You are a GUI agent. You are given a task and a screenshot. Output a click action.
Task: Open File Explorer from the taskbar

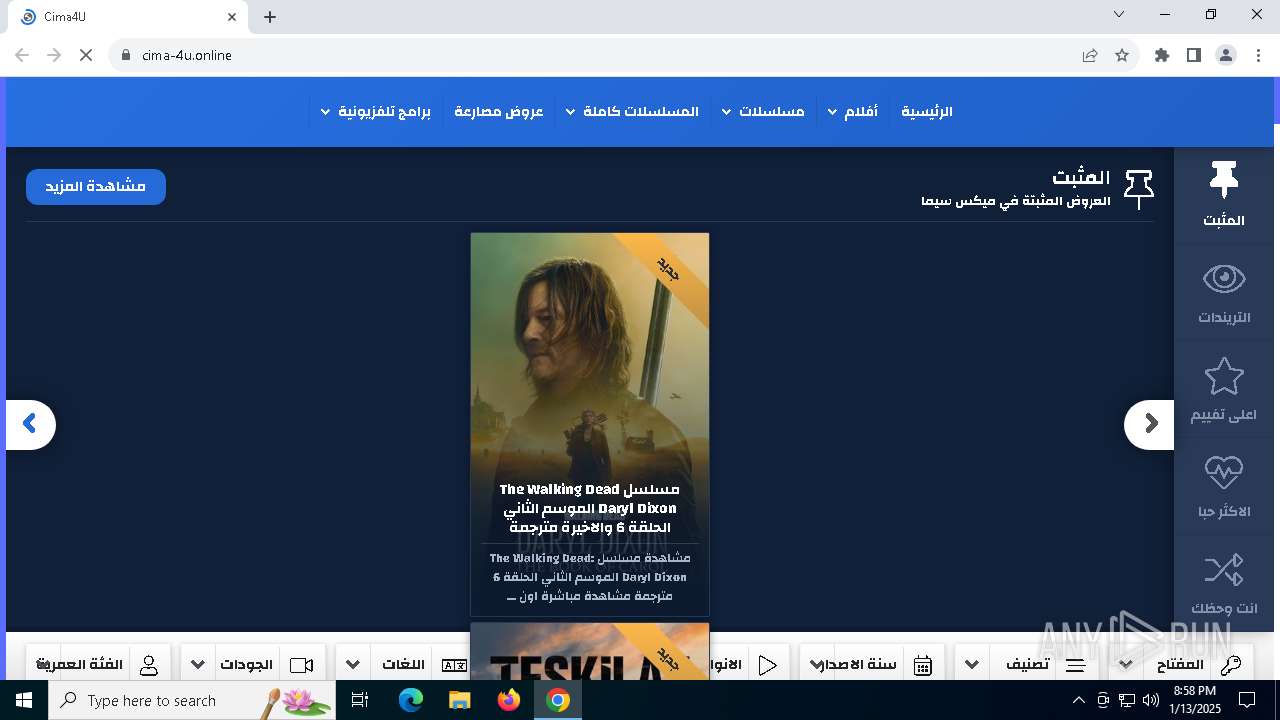(x=460, y=700)
